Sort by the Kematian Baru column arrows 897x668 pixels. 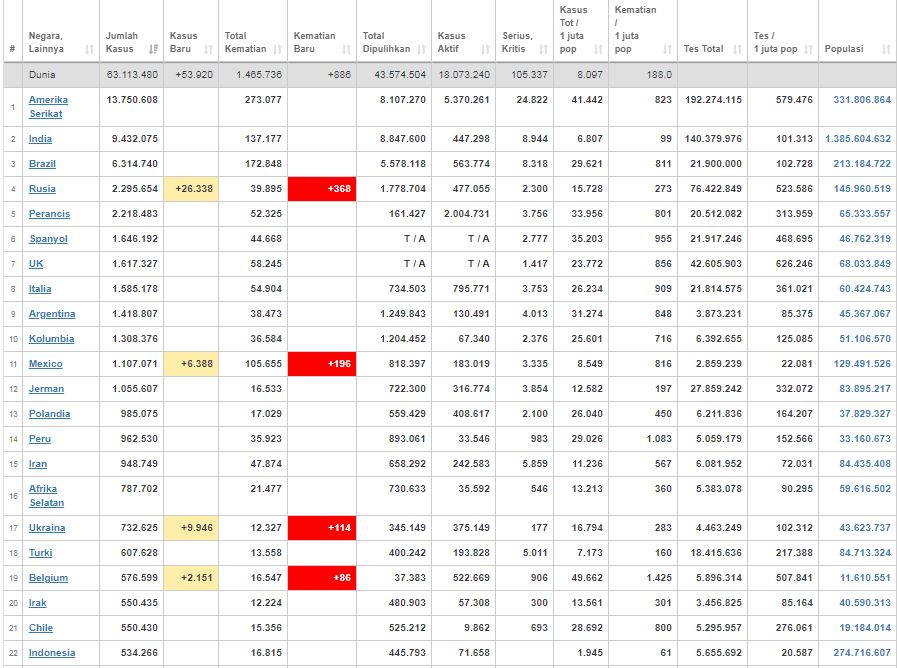pyautogui.click(x=347, y=49)
